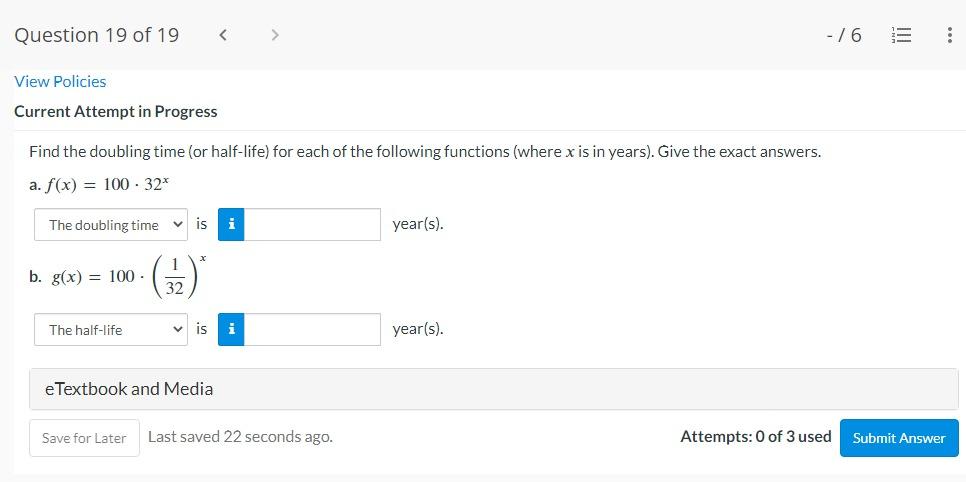Click the info icon for part a
This screenshot has height=482, width=966.
(231, 224)
